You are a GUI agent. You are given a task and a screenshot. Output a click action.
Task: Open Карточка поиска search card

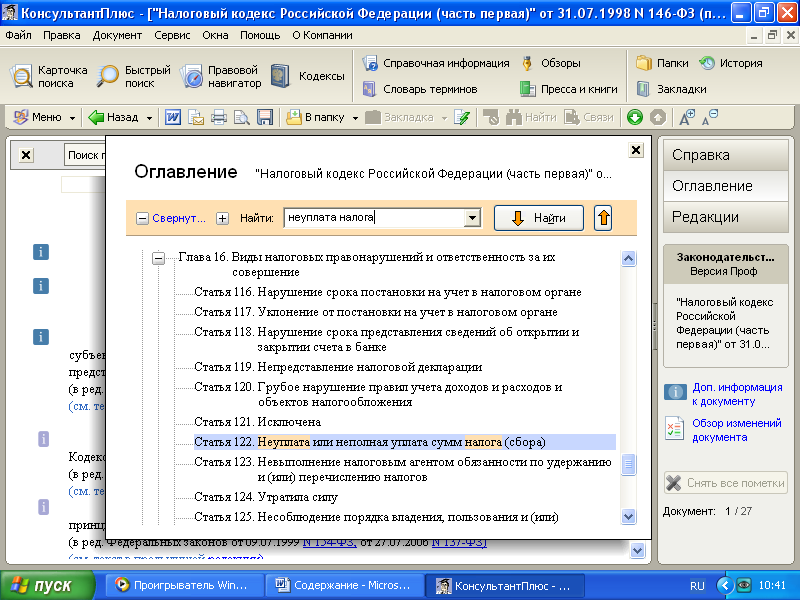49,77
